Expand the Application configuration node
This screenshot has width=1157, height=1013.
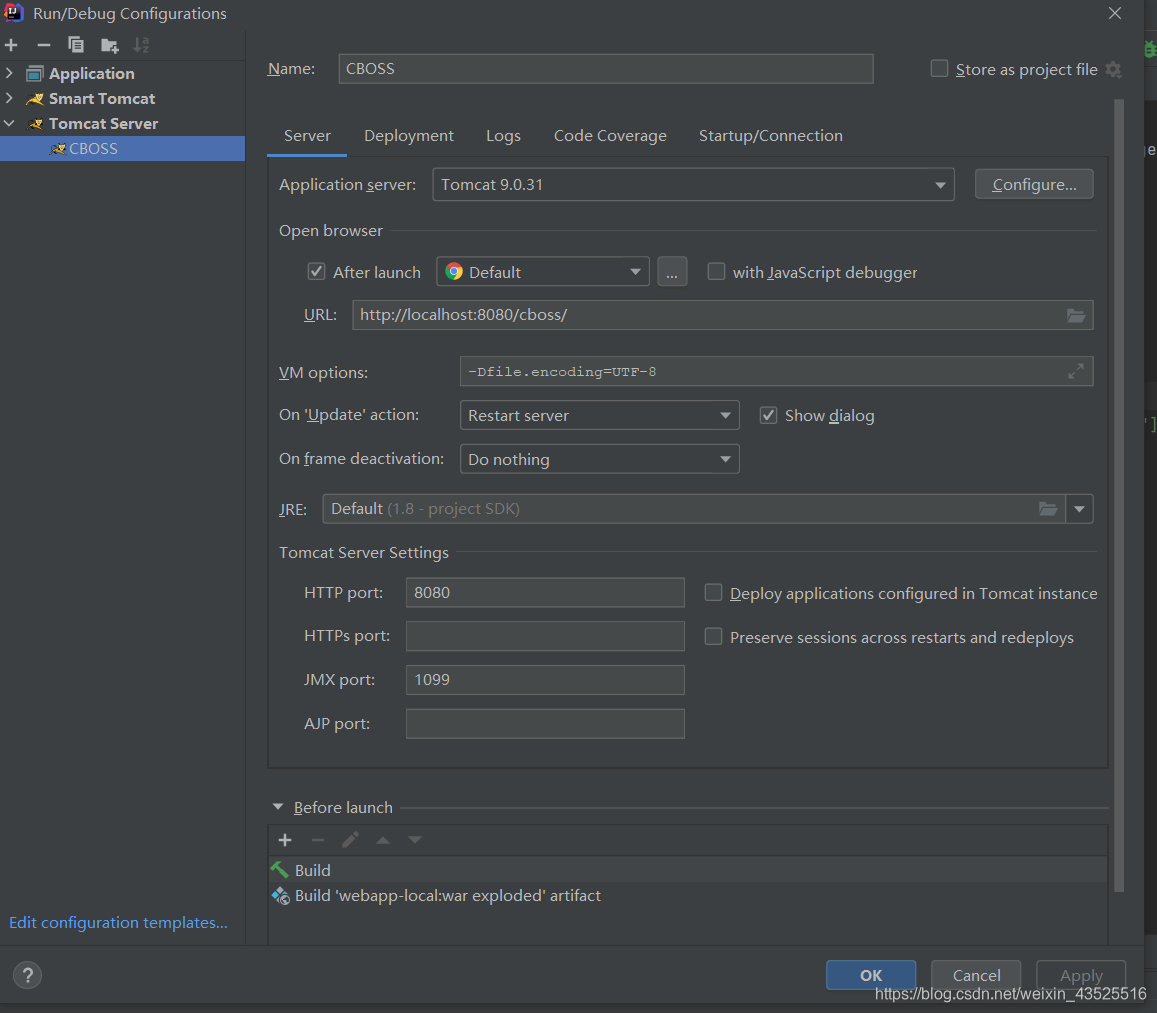coord(9,73)
